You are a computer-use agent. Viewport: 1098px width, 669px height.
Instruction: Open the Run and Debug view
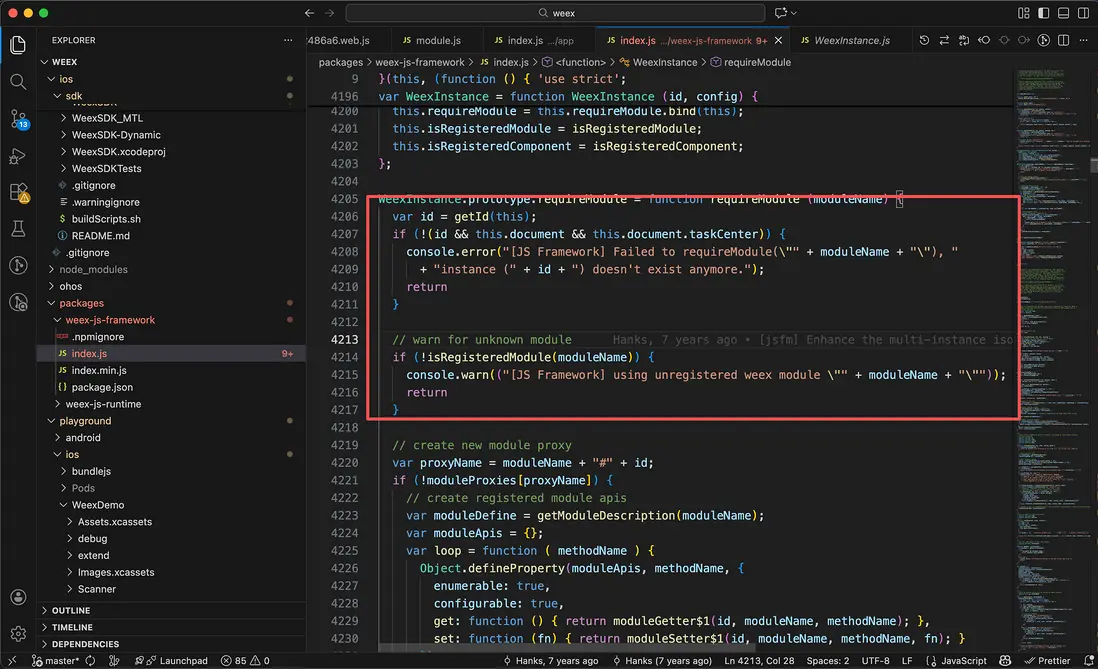tap(18, 156)
